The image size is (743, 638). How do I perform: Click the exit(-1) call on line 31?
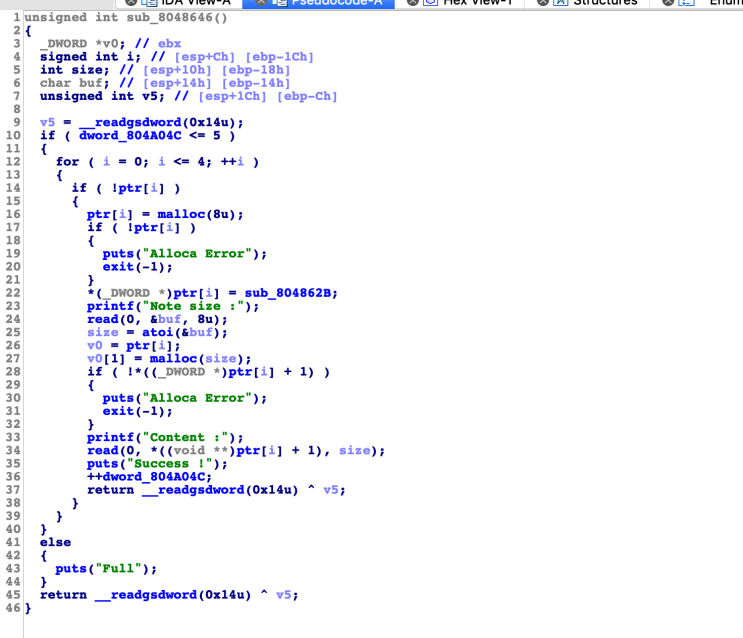(x=134, y=411)
